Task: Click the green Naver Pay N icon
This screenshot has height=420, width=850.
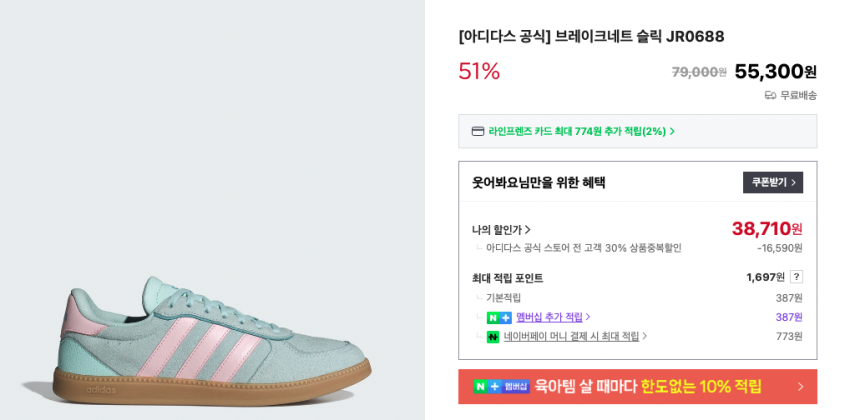Action: pyautogui.click(x=493, y=337)
